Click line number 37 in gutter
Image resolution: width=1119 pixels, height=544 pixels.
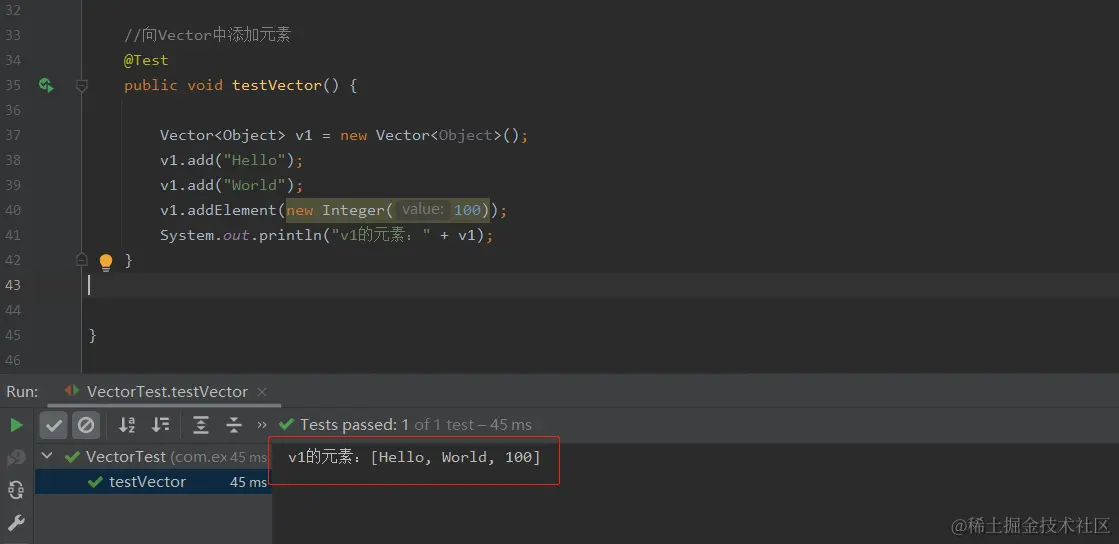[13, 135]
